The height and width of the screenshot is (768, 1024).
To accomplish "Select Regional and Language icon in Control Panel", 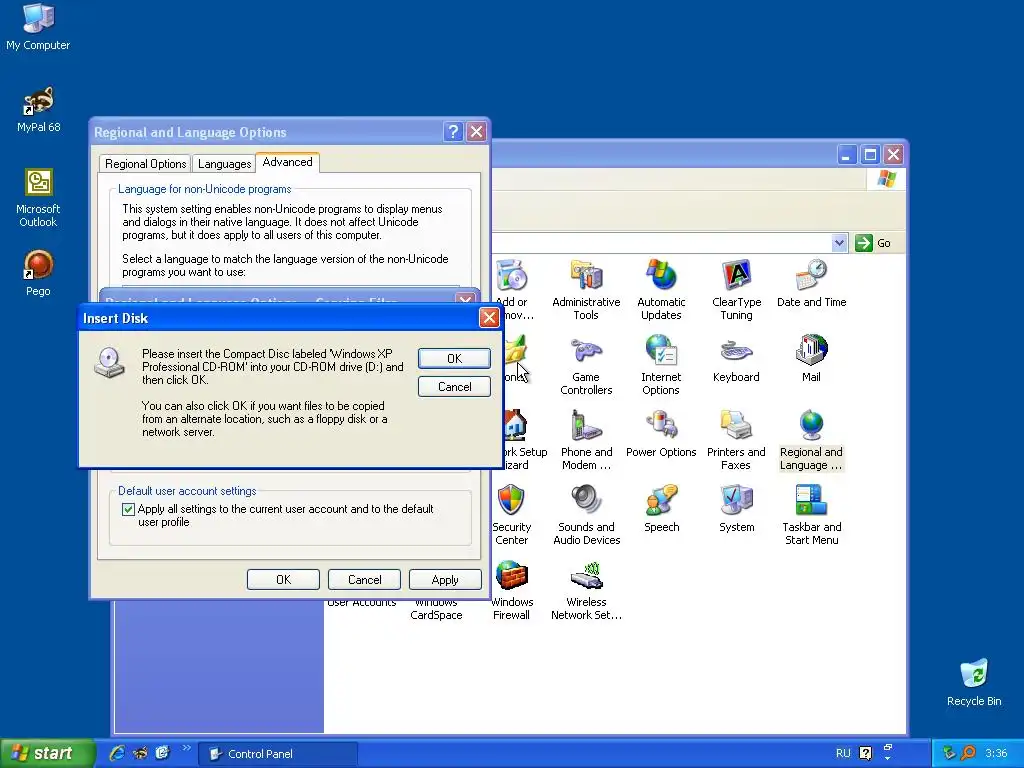I will click(811, 440).
